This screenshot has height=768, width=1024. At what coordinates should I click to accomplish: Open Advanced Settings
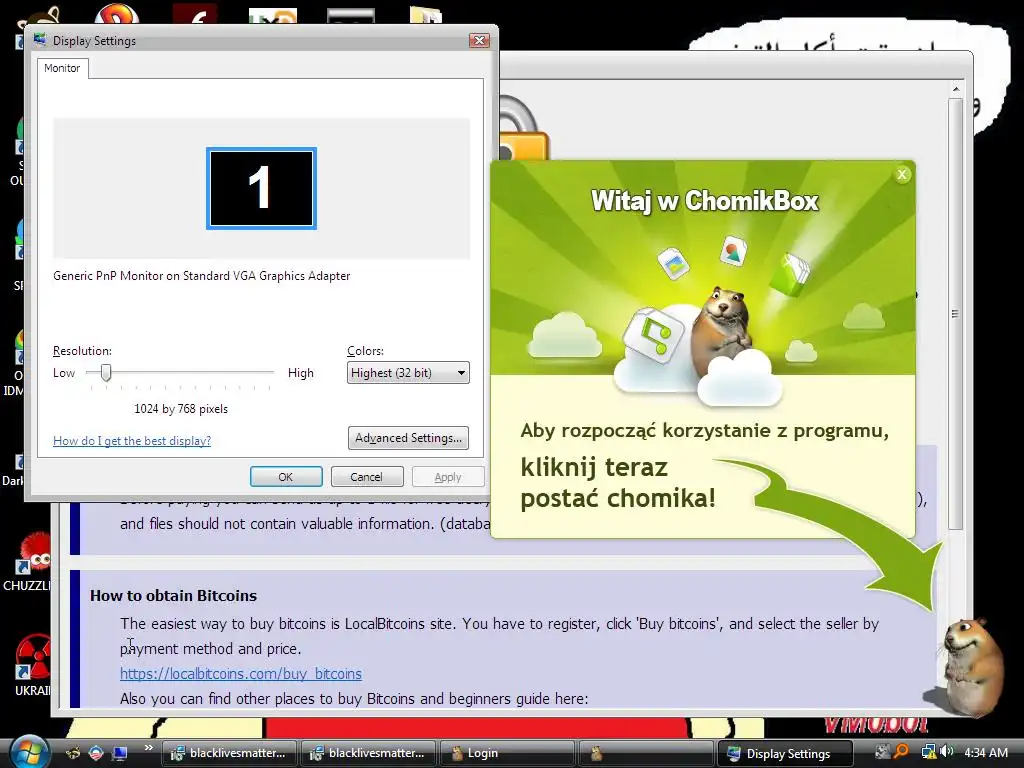(408, 438)
